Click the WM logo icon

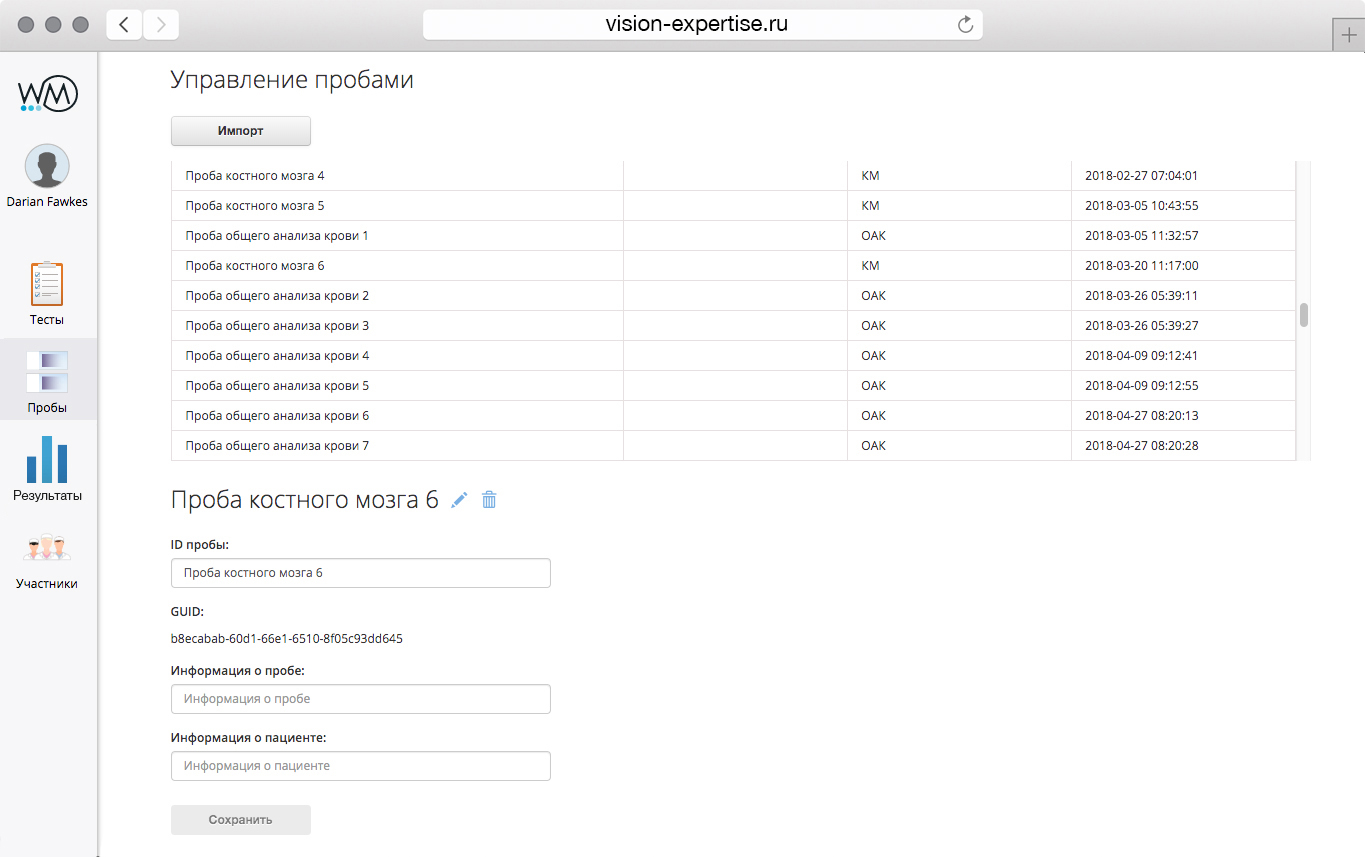(x=48, y=95)
